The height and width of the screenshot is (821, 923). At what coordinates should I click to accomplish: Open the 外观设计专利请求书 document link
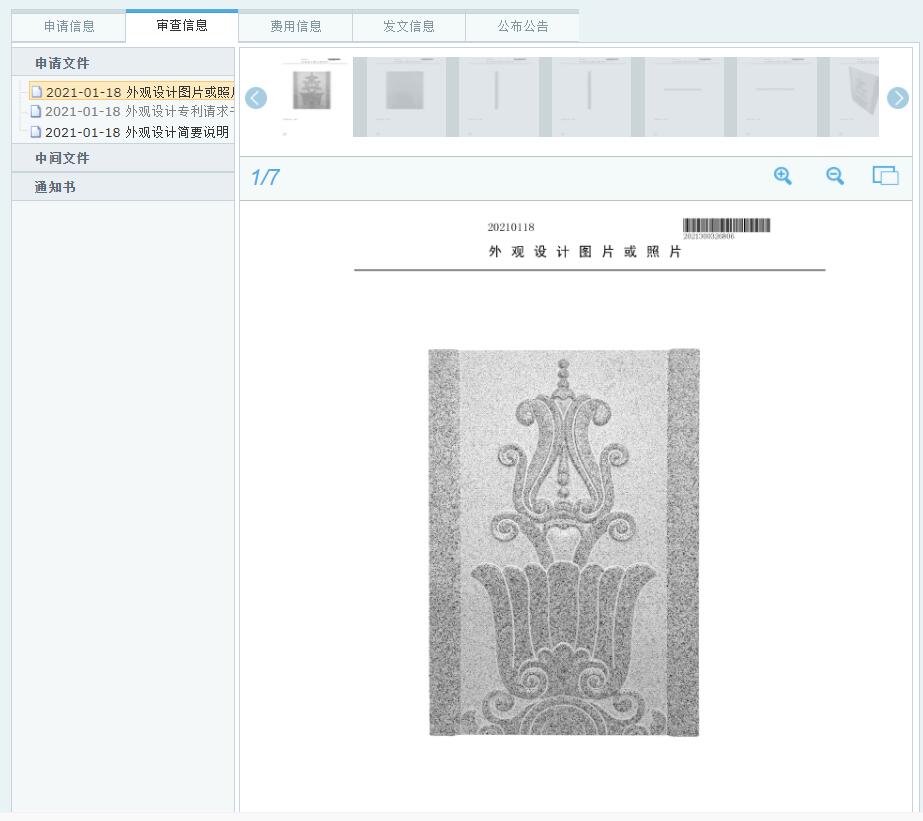(138, 111)
